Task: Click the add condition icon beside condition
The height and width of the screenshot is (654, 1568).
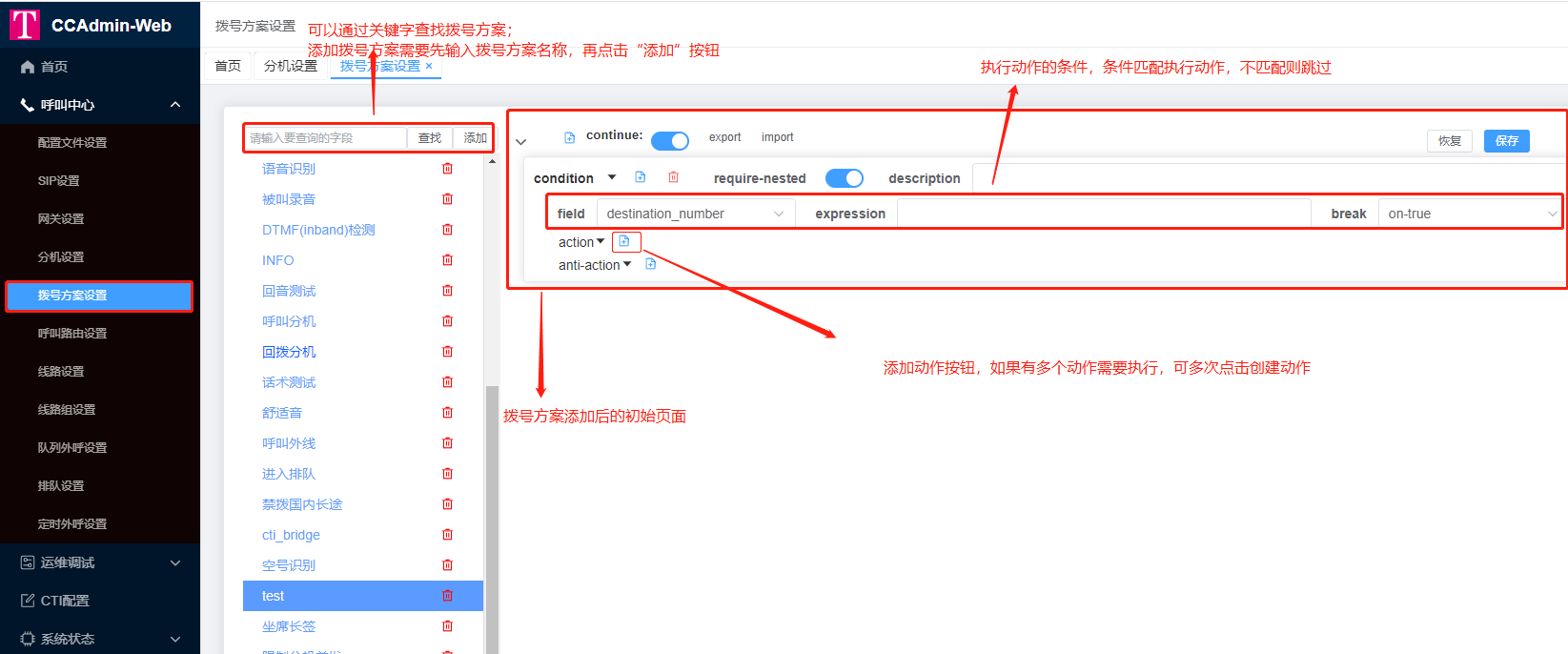Action: click(x=641, y=177)
